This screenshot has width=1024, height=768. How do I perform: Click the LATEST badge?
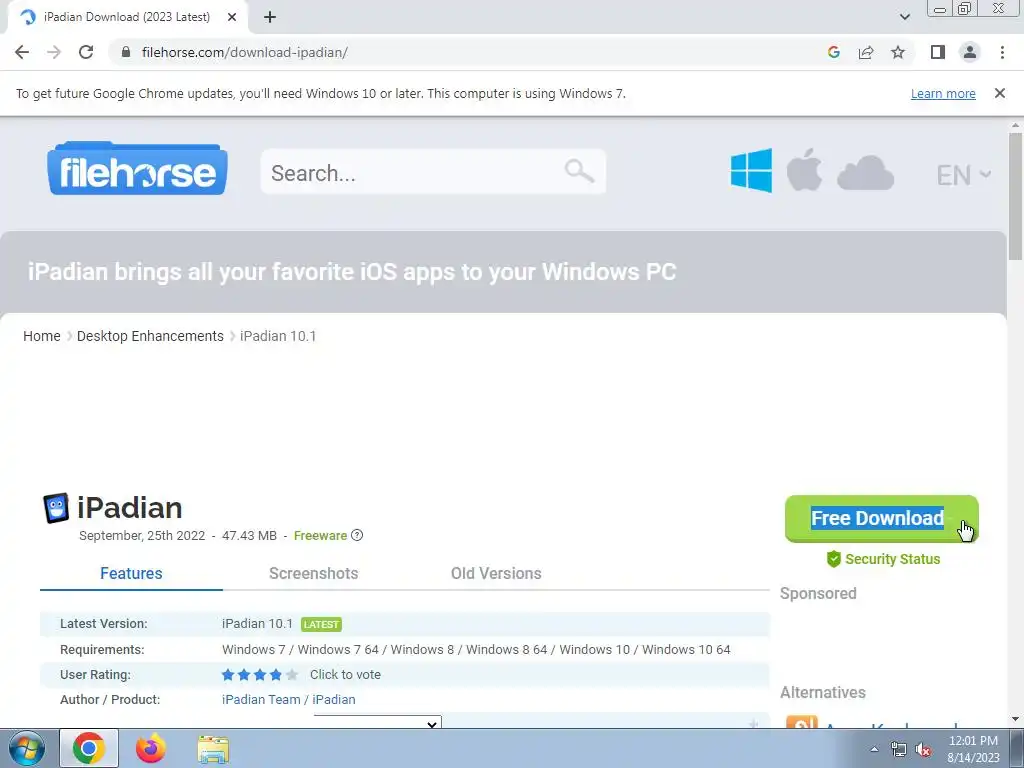click(x=321, y=624)
